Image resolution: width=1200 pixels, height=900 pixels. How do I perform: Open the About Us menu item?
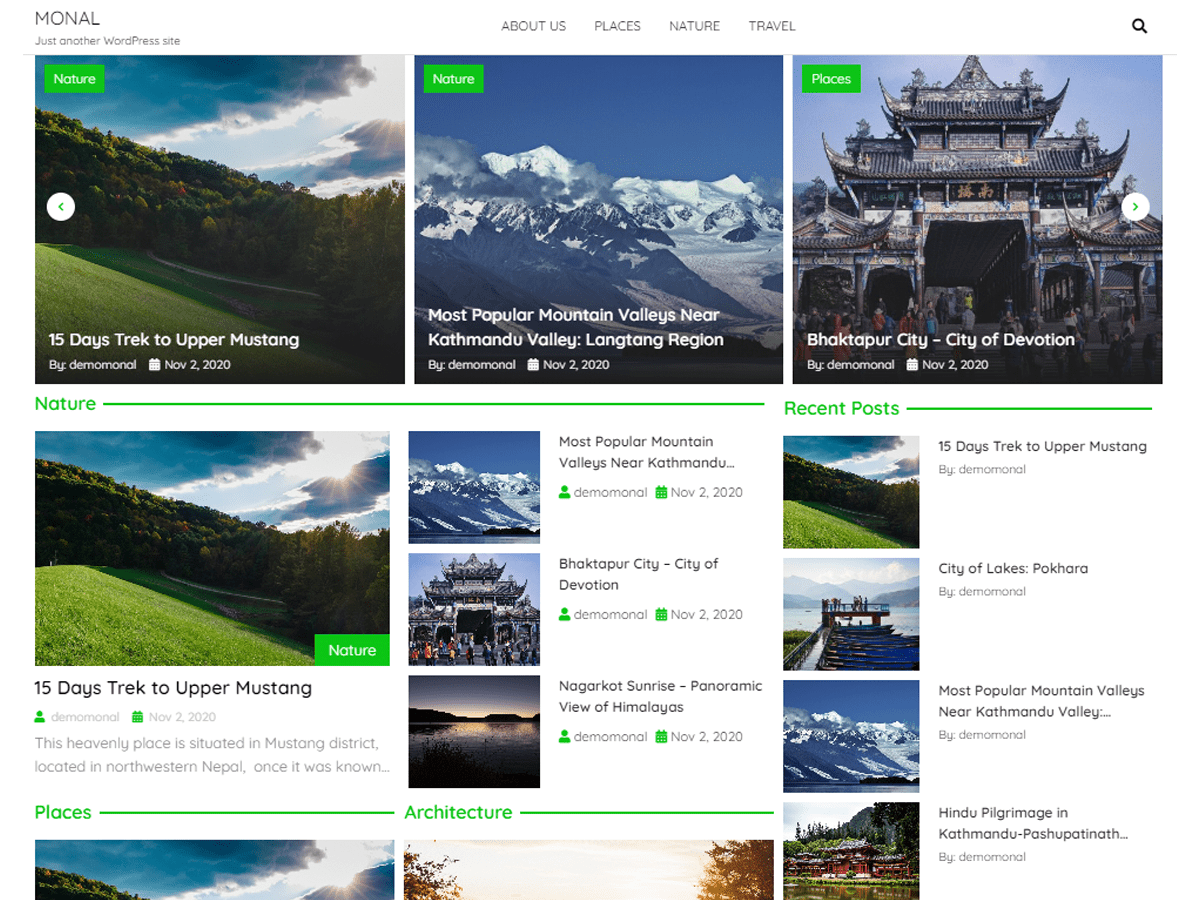pyautogui.click(x=533, y=26)
